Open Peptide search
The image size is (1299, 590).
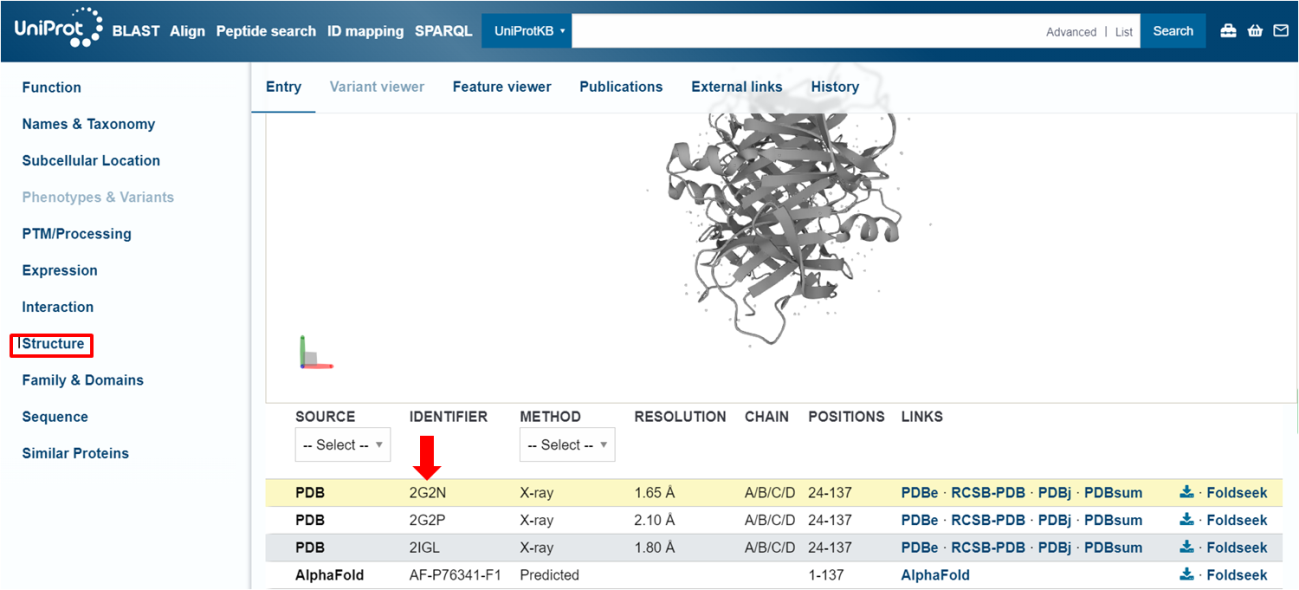[x=266, y=31]
